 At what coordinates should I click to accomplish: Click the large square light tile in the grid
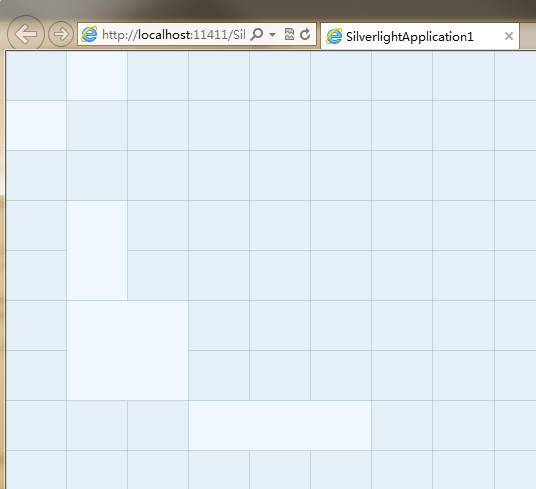(x=128, y=350)
